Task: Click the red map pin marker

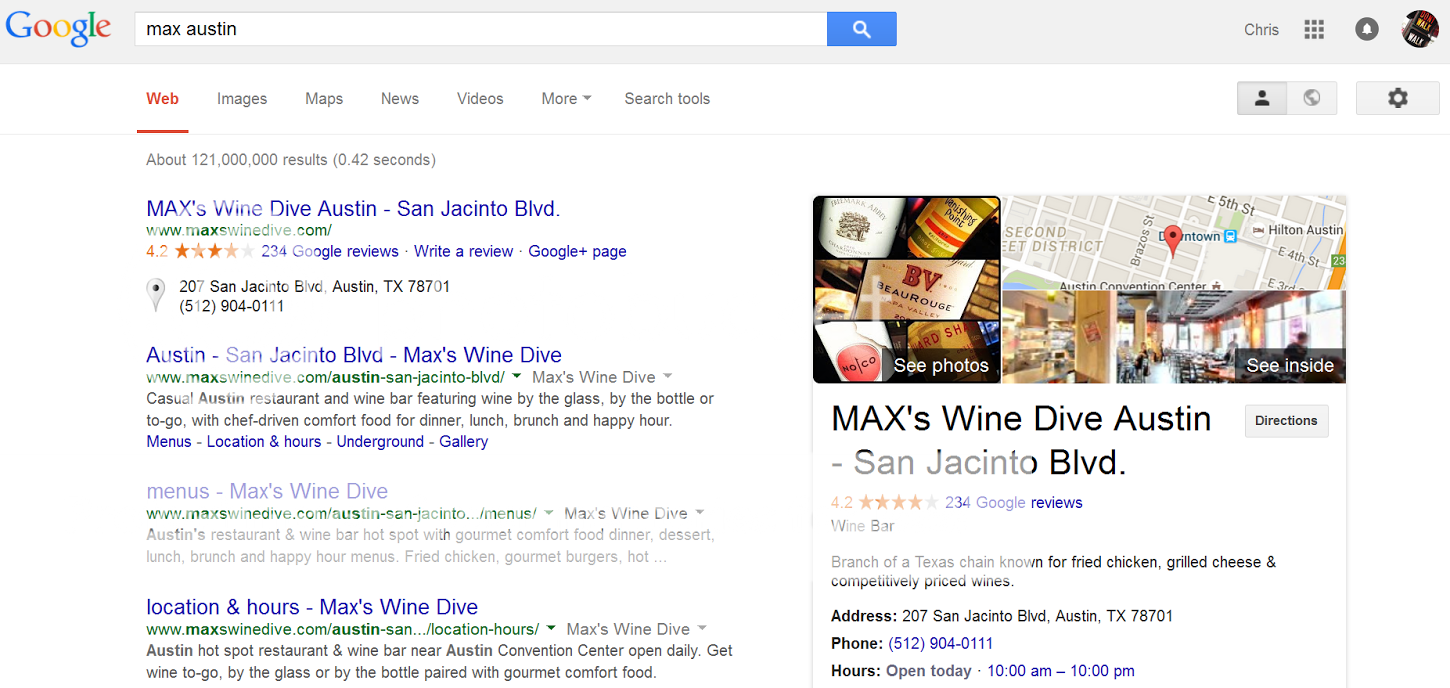Action: coord(1174,238)
